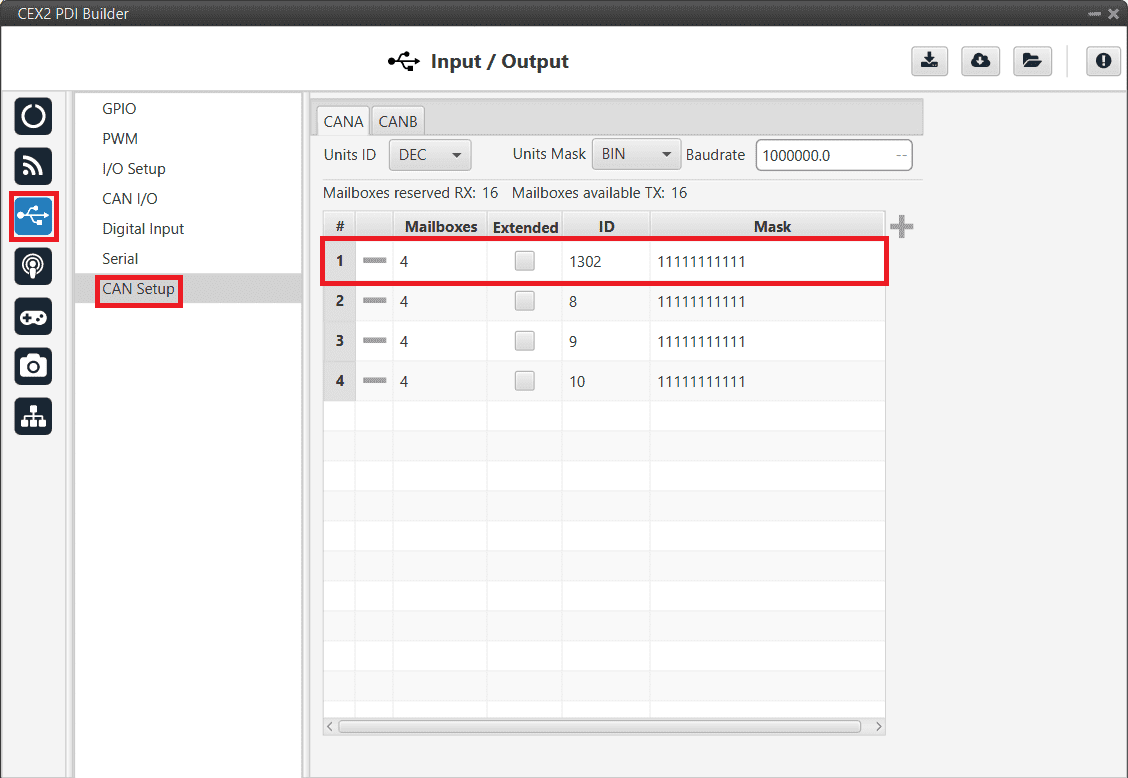Open the Units Mask BIN dropdown
The width and height of the screenshot is (1128, 778).
pyautogui.click(x=636, y=155)
